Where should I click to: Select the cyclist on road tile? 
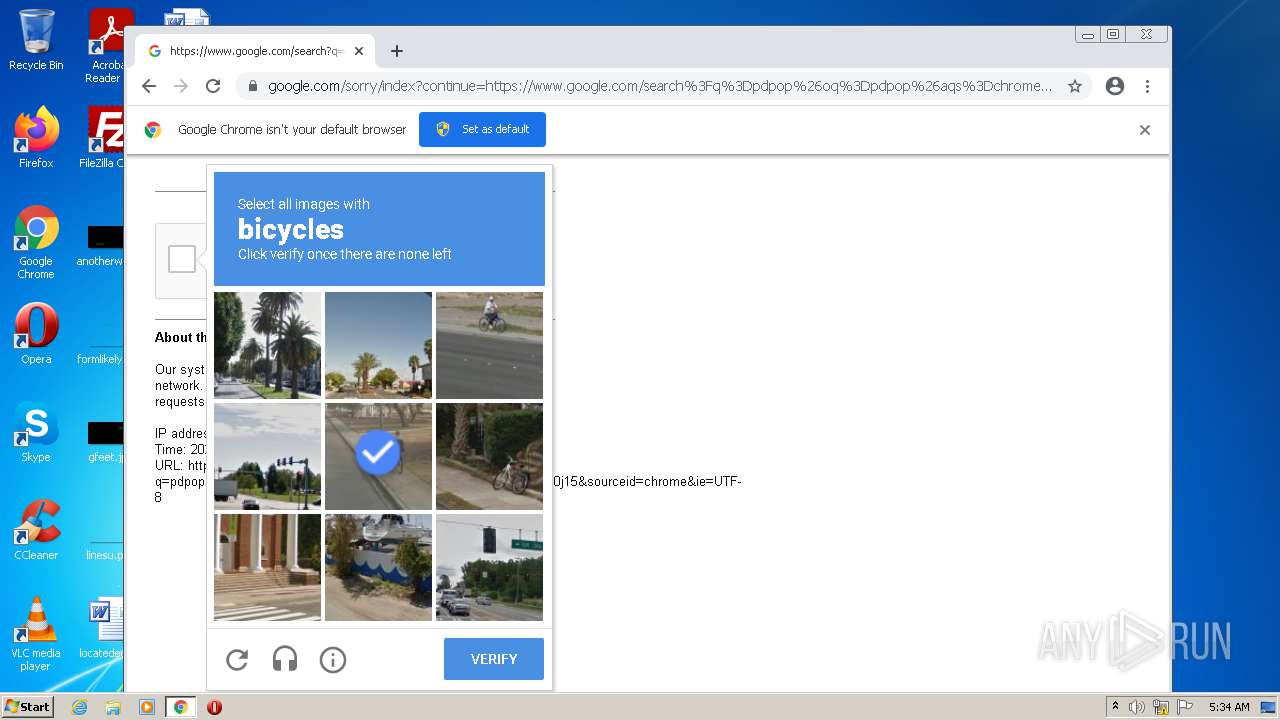[489, 345]
